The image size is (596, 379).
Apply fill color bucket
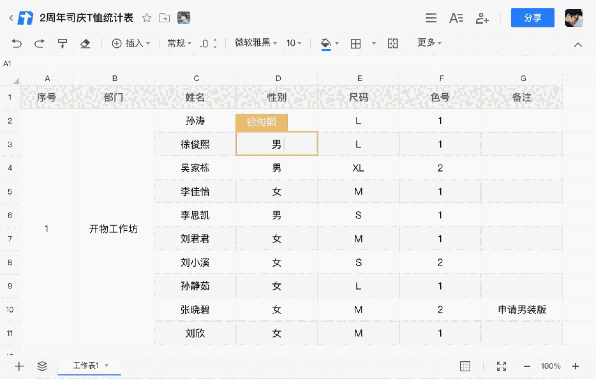pyautogui.click(x=326, y=44)
